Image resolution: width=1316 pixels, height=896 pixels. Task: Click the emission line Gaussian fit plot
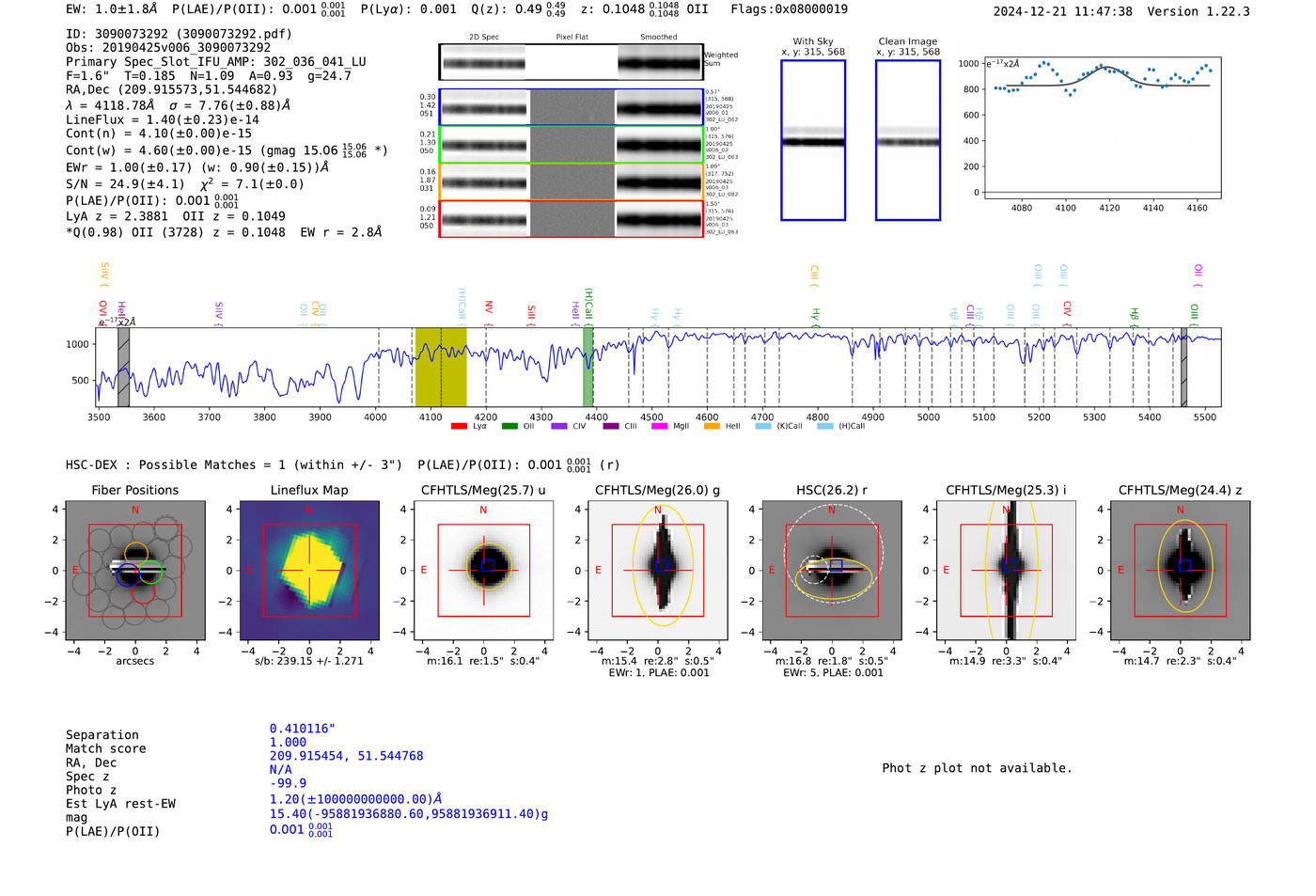1102,129
